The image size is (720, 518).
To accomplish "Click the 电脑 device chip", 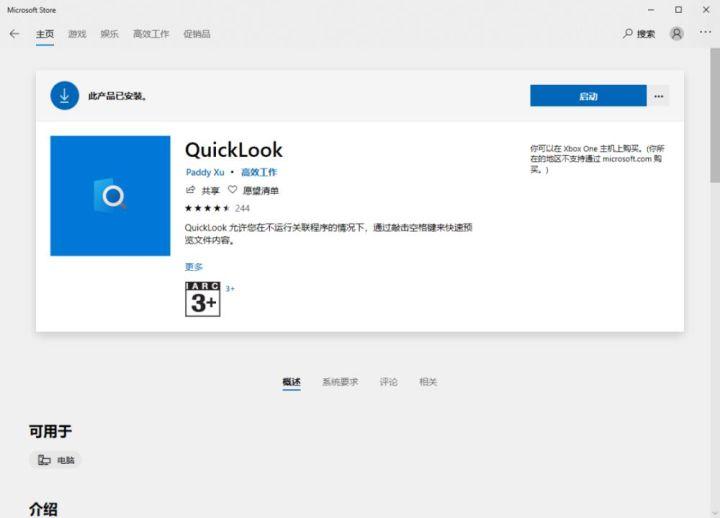I will coord(56,460).
